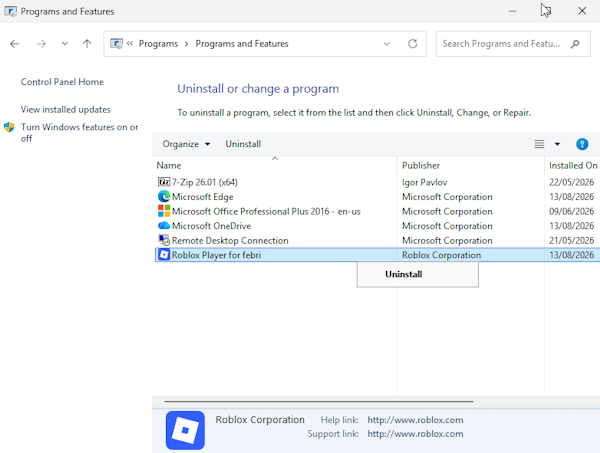Expand the address bar history dropdown
The image size is (600, 453).
tap(387, 44)
